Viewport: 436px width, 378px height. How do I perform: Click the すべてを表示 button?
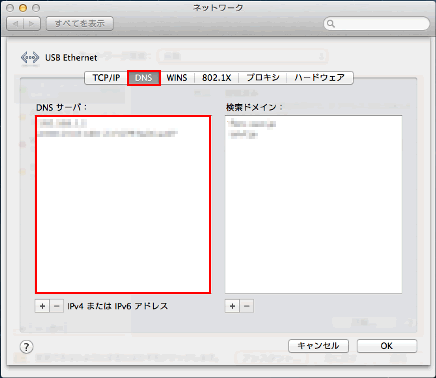click(80, 24)
